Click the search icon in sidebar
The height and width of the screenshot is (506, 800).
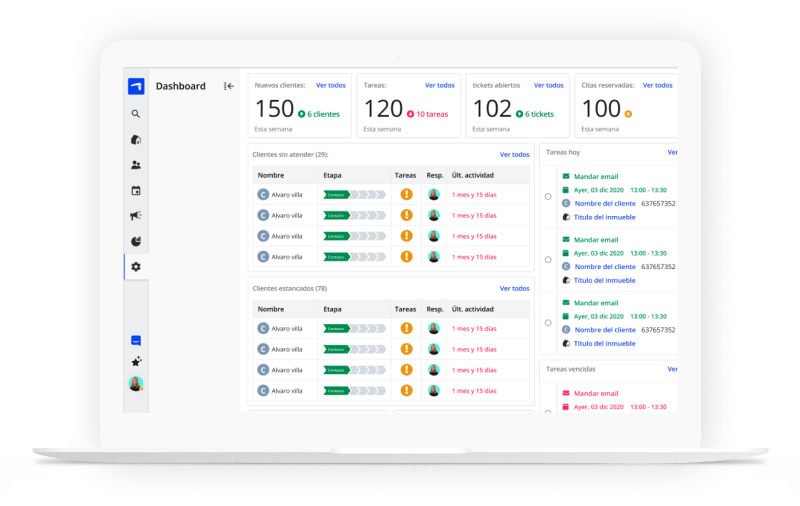pyautogui.click(x=136, y=114)
